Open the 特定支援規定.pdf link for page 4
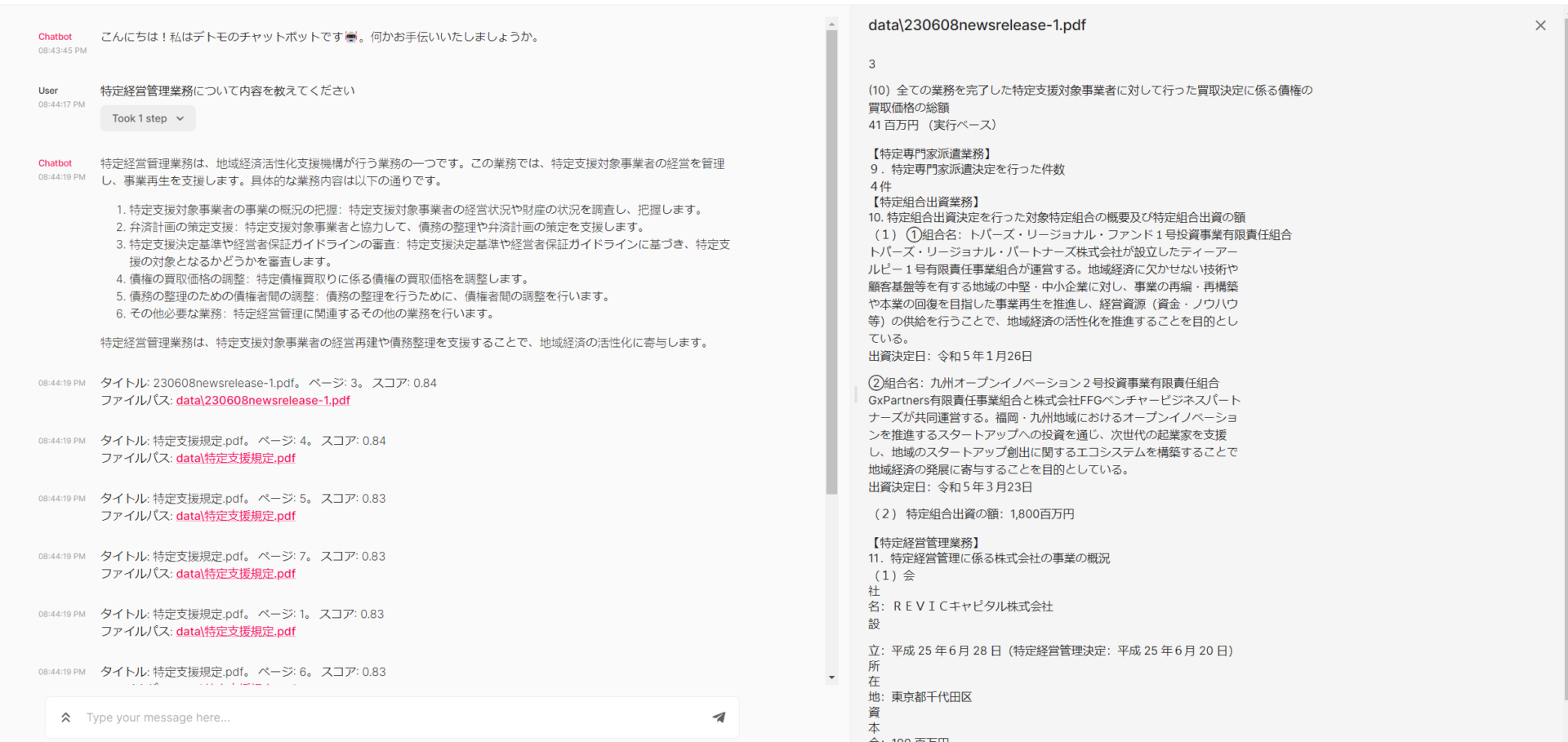The height and width of the screenshot is (742, 1568). [235, 458]
